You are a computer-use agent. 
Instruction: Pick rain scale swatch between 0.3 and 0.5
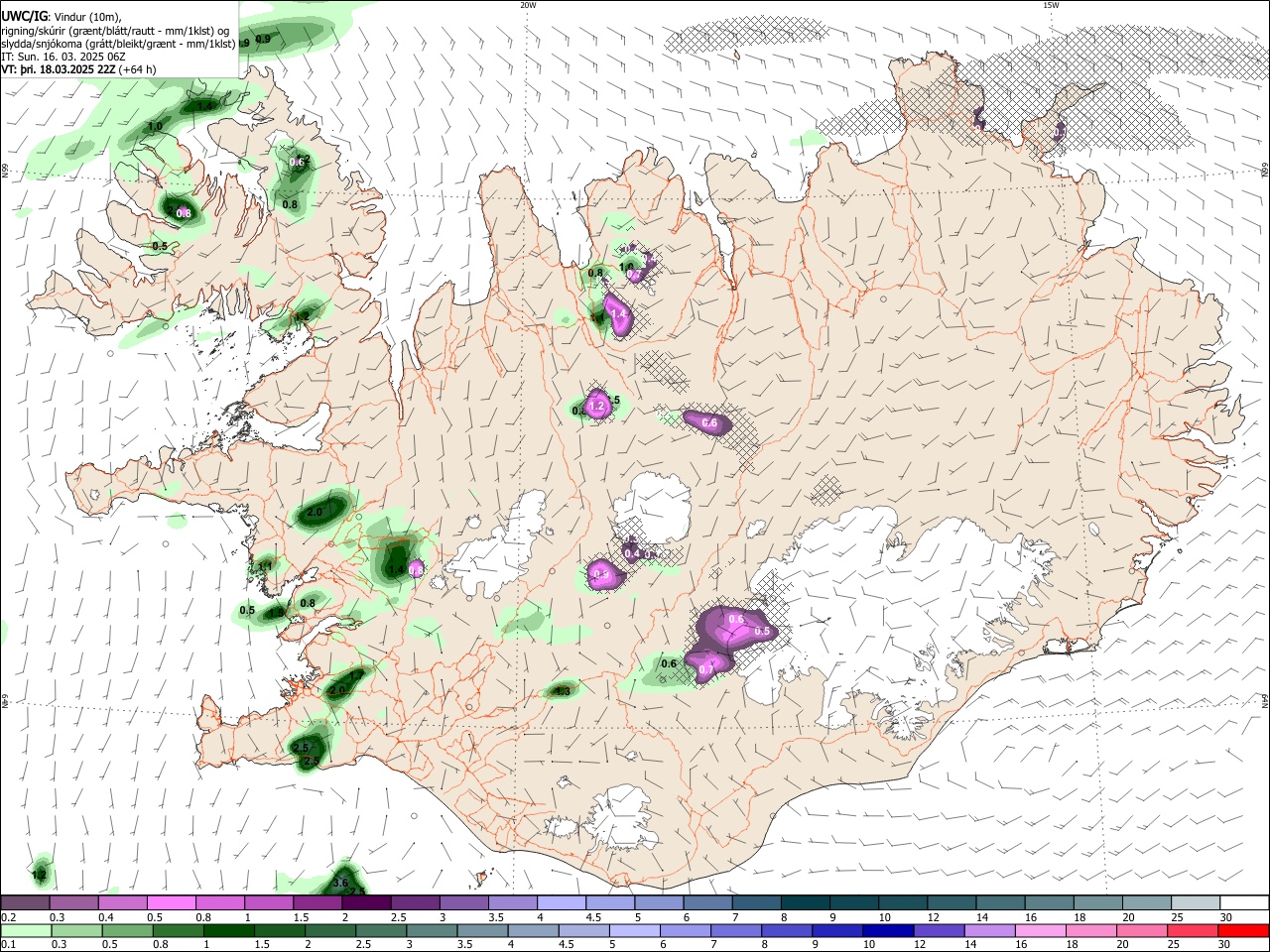(77, 930)
